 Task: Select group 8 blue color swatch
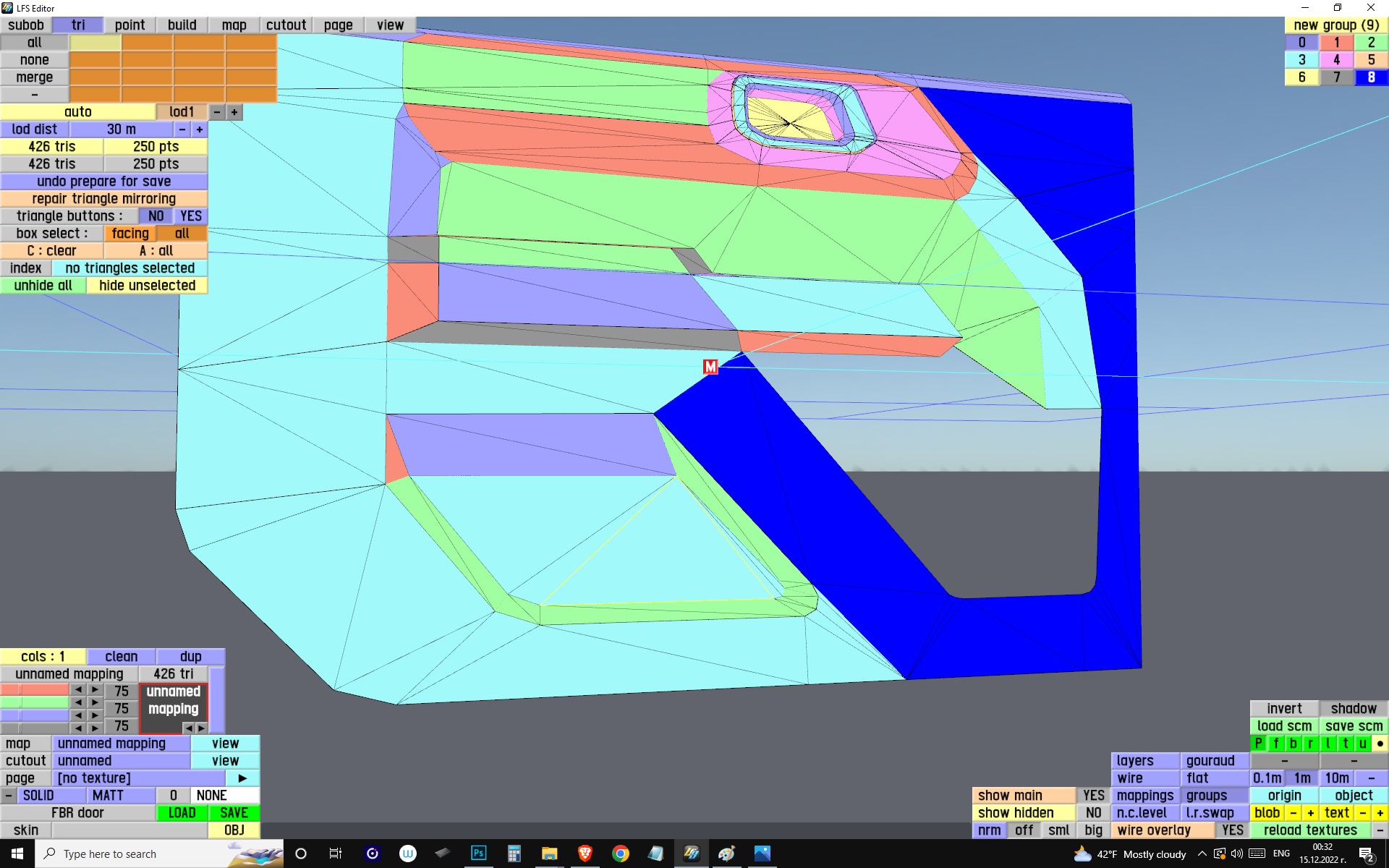1371,77
